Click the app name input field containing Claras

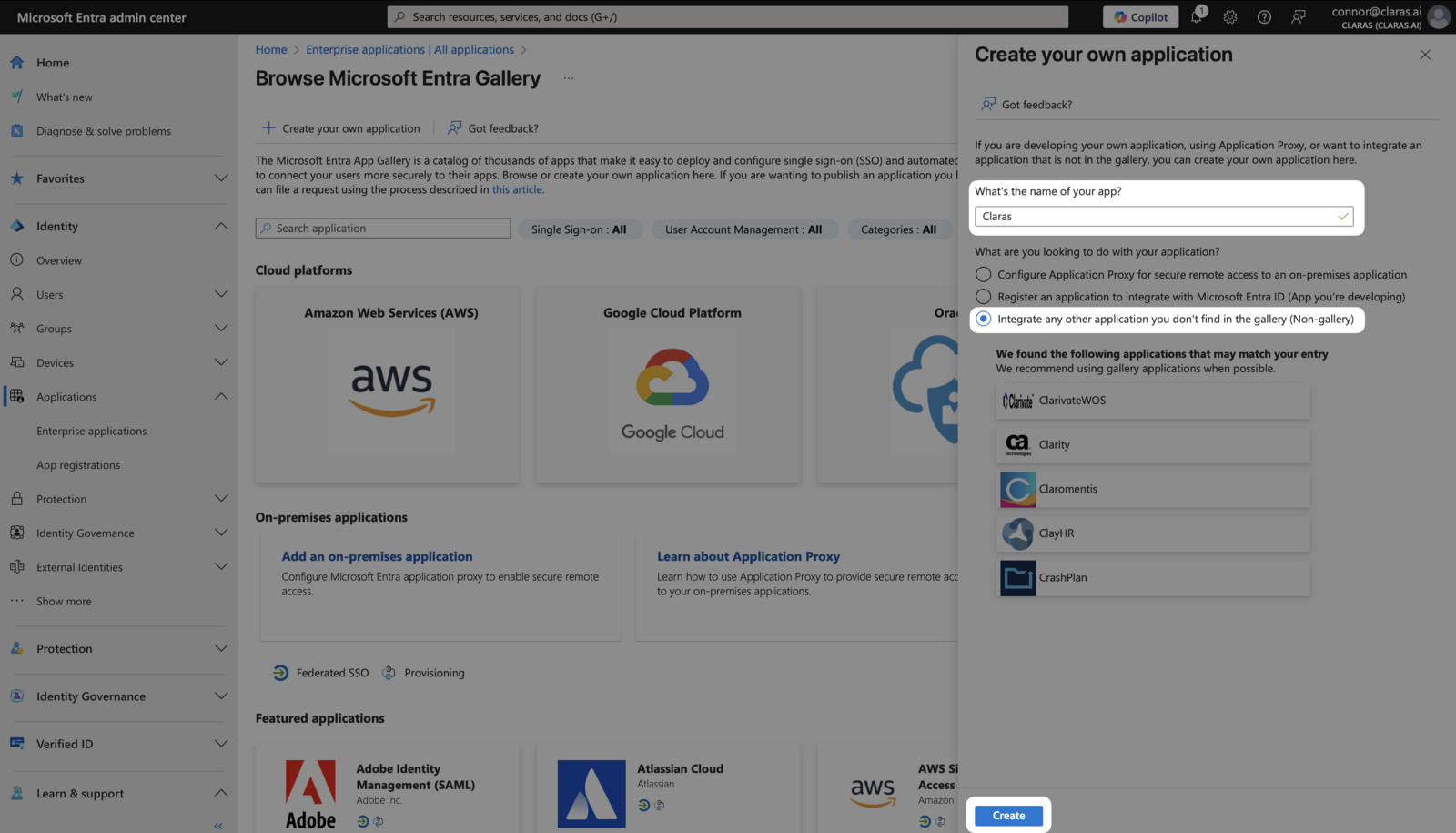click(1164, 217)
